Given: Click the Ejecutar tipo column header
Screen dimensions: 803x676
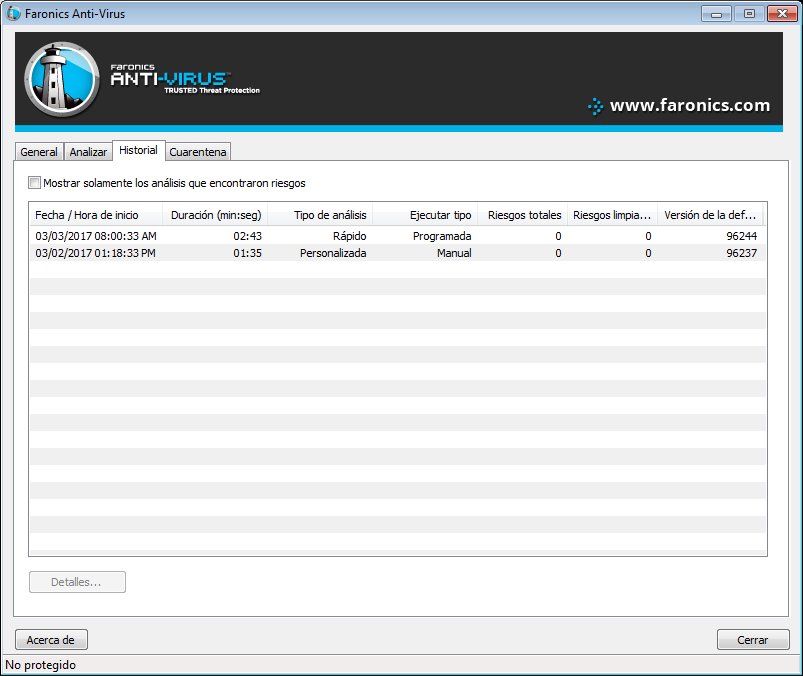Looking at the screenshot, I should point(425,215).
